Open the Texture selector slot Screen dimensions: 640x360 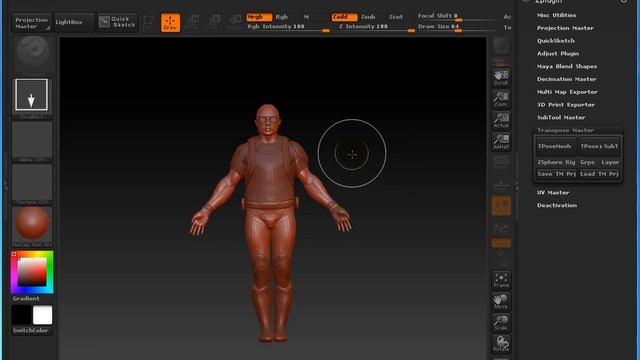coord(32,184)
